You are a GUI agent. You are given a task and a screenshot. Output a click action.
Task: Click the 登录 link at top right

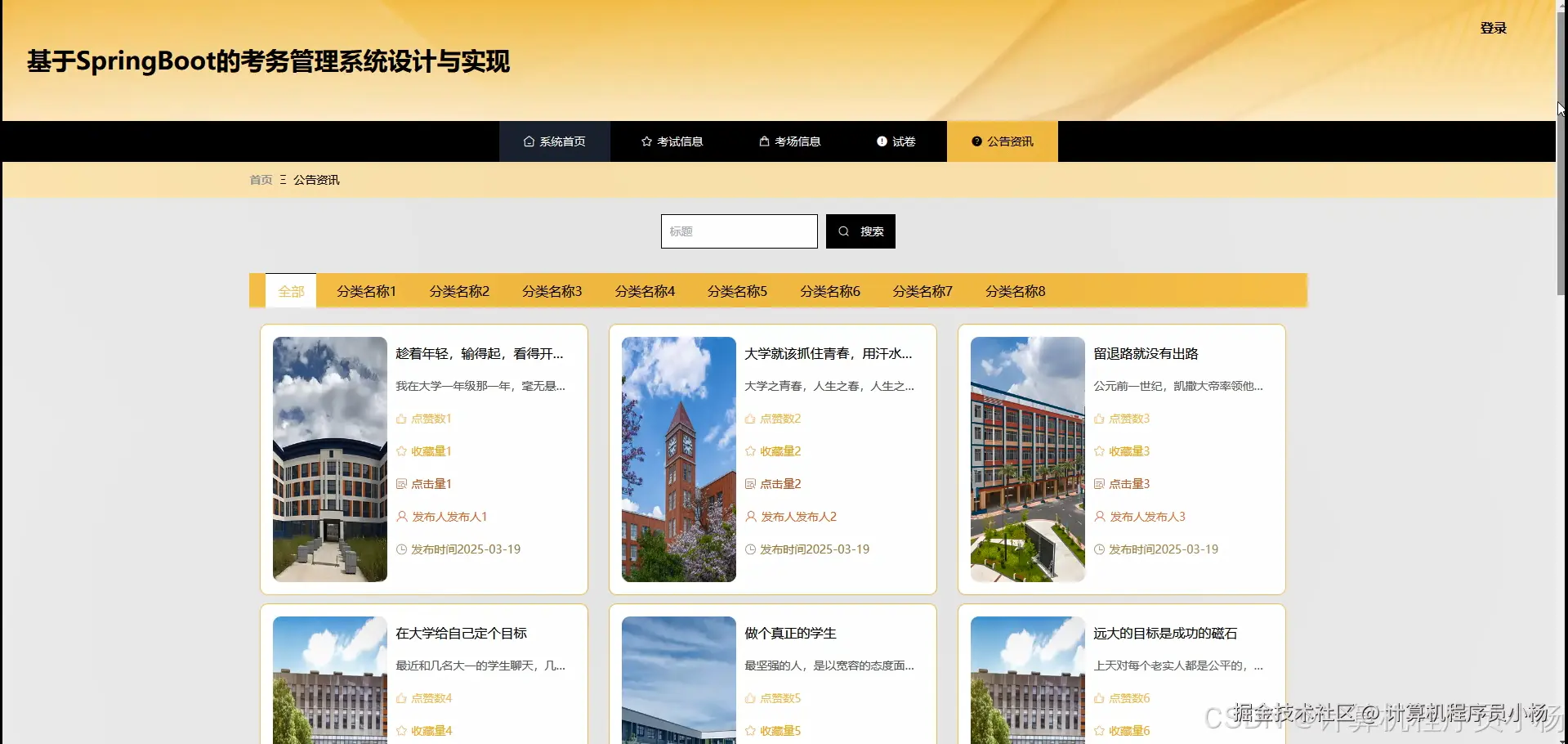[x=1494, y=27]
